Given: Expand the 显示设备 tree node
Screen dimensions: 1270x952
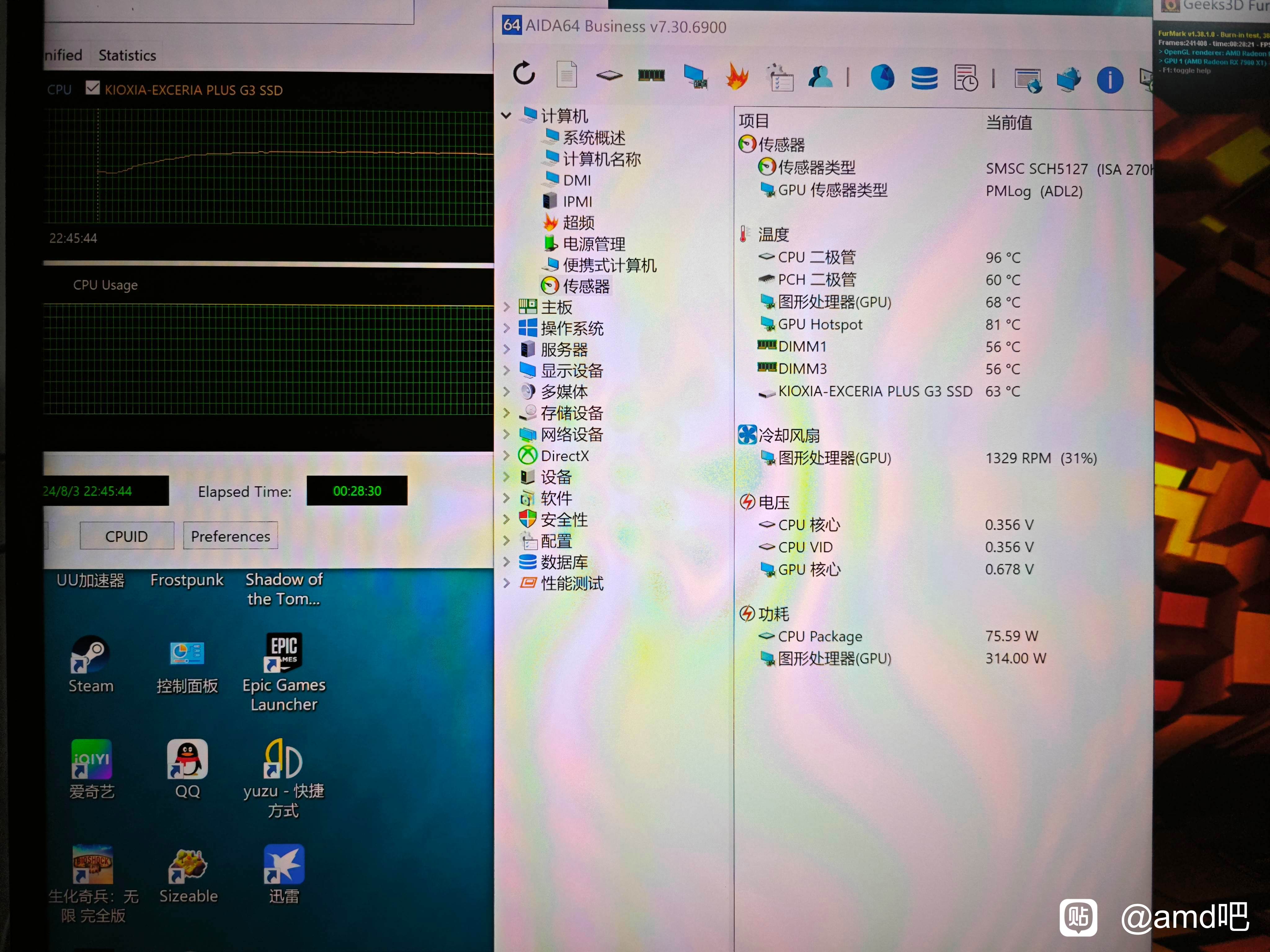Looking at the screenshot, I should pyautogui.click(x=506, y=371).
